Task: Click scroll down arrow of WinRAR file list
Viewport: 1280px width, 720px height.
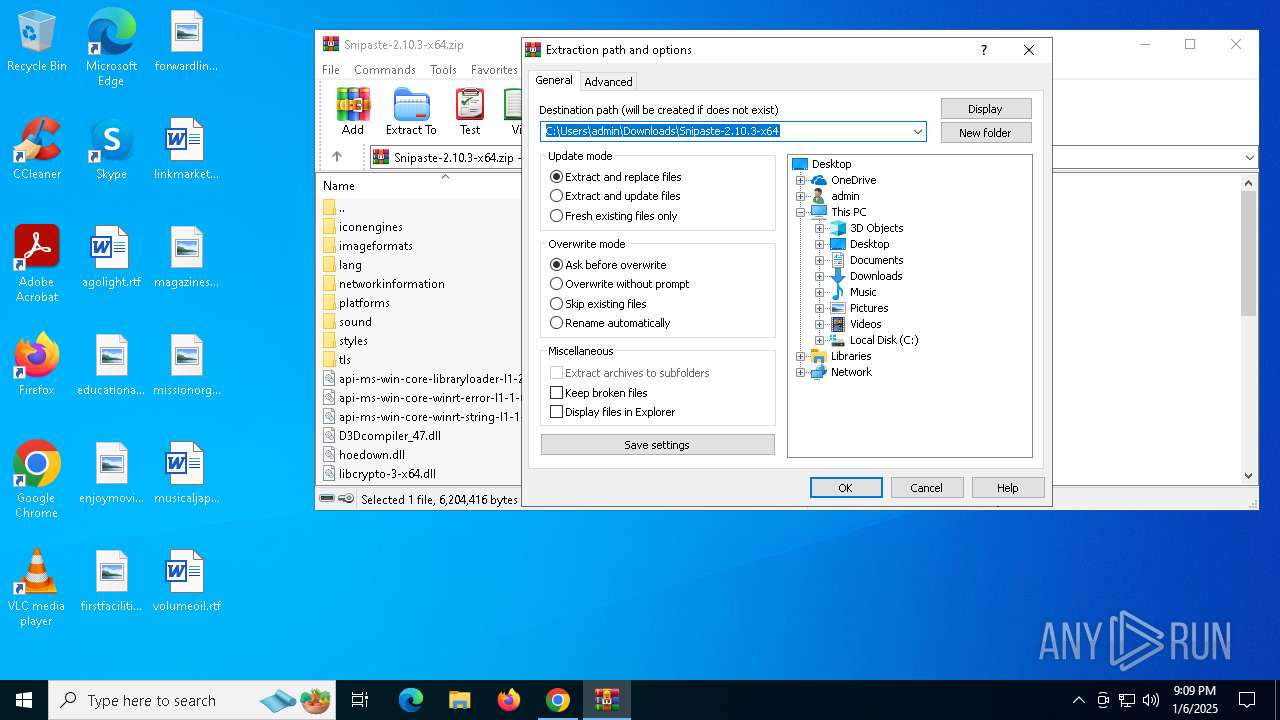Action: tap(1249, 476)
